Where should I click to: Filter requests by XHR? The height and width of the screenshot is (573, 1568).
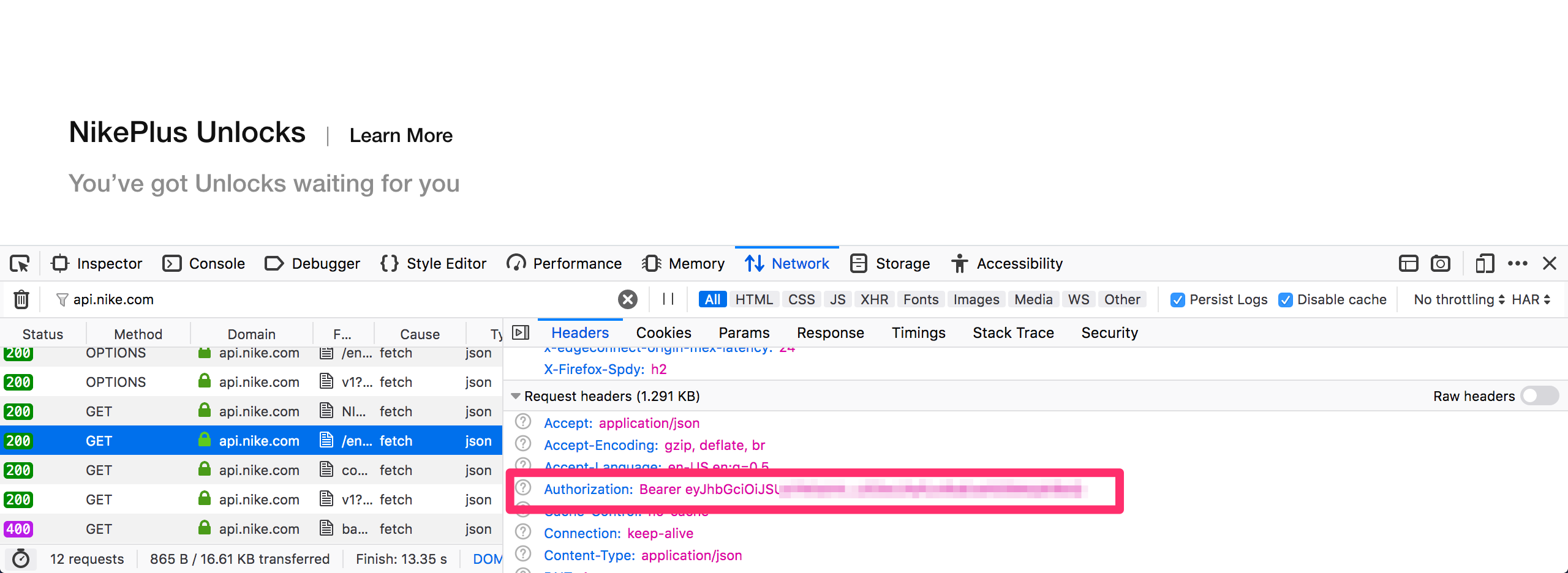pyautogui.click(x=874, y=299)
